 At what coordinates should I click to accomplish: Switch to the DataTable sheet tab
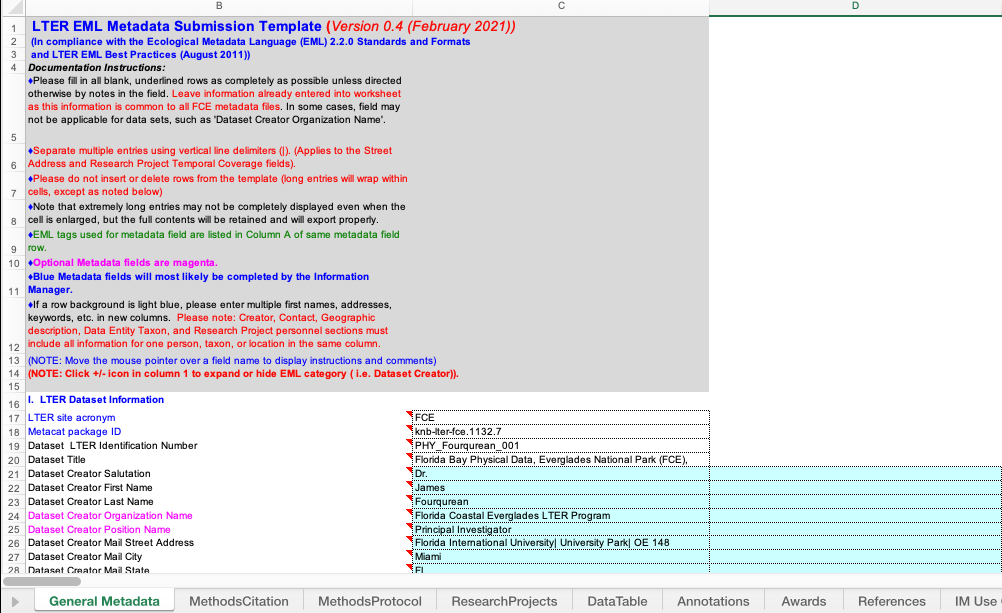pyautogui.click(x=617, y=601)
